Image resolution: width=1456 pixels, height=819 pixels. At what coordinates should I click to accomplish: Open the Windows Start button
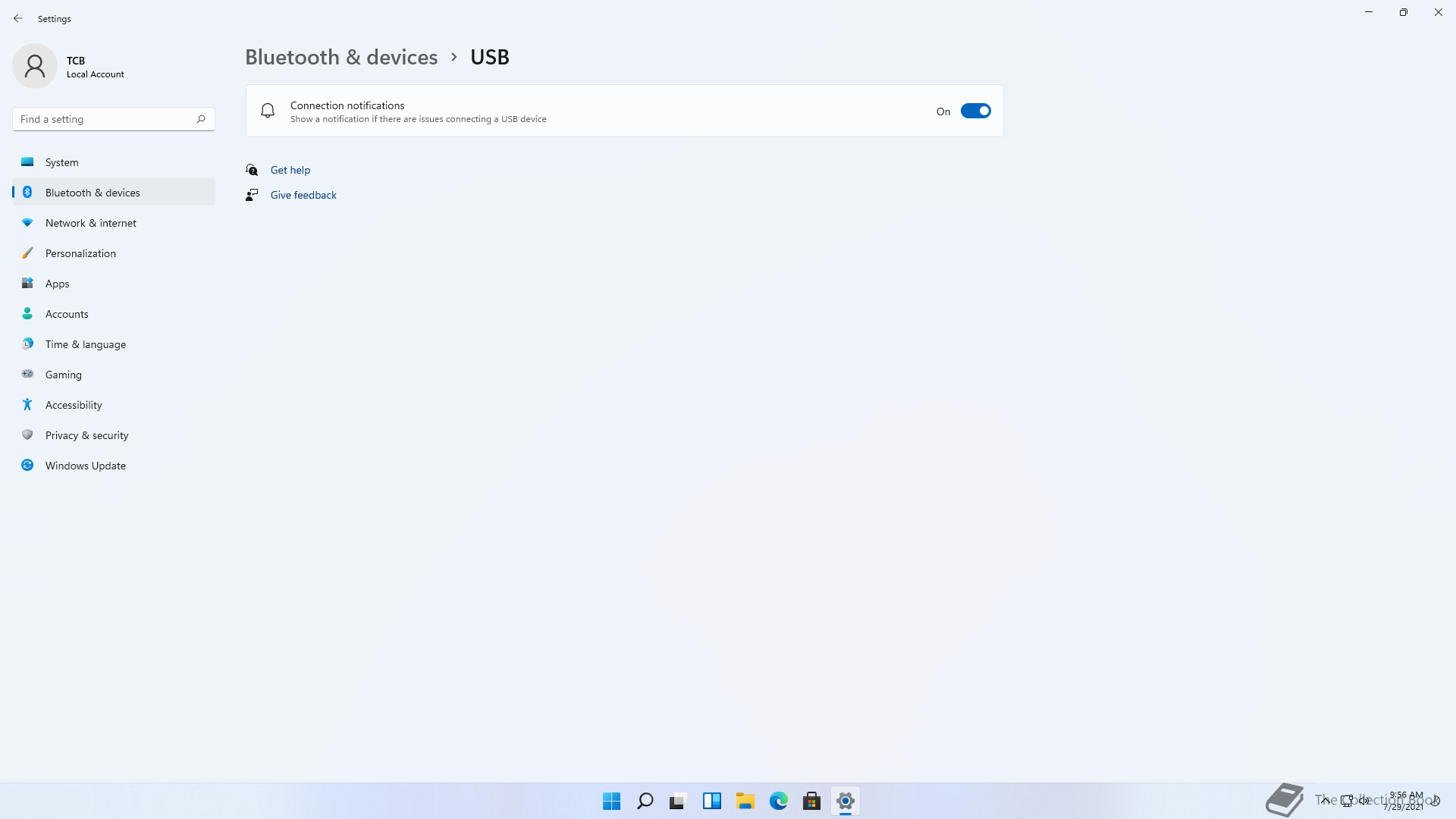coord(611,801)
